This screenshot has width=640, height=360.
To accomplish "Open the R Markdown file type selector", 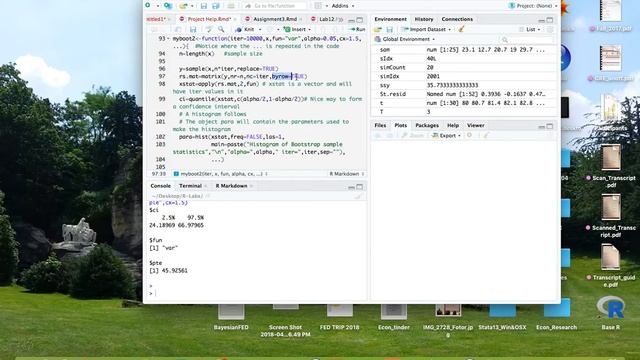I will click(x=347, y=174).
